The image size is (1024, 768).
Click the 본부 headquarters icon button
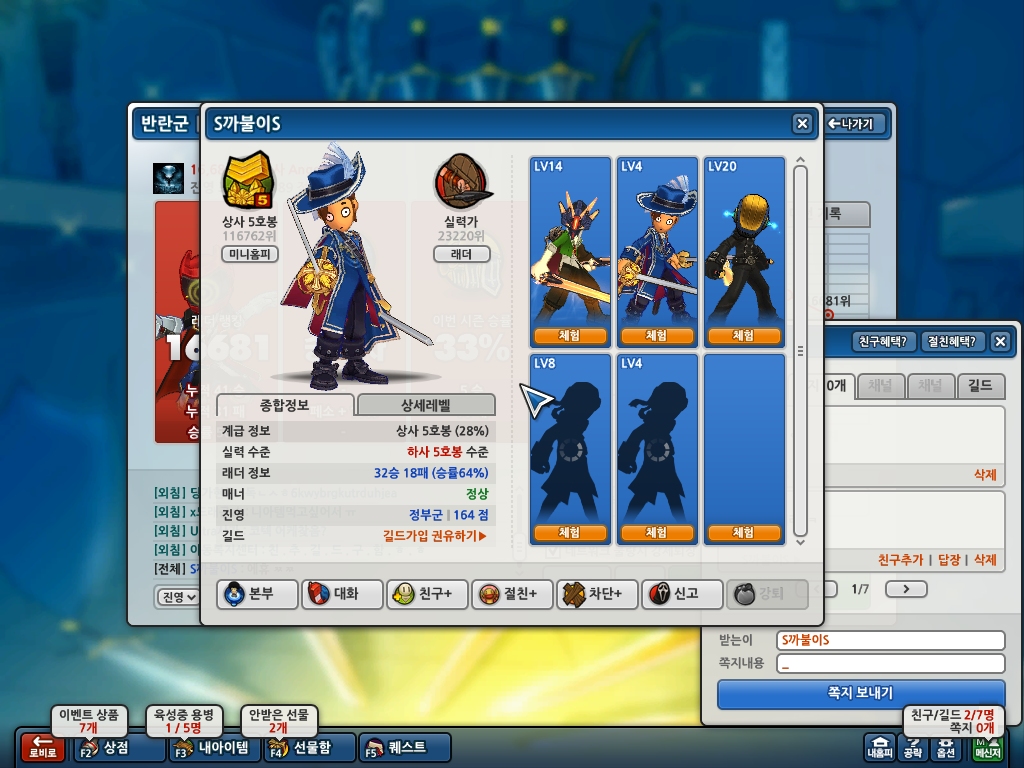click(257, 594)
